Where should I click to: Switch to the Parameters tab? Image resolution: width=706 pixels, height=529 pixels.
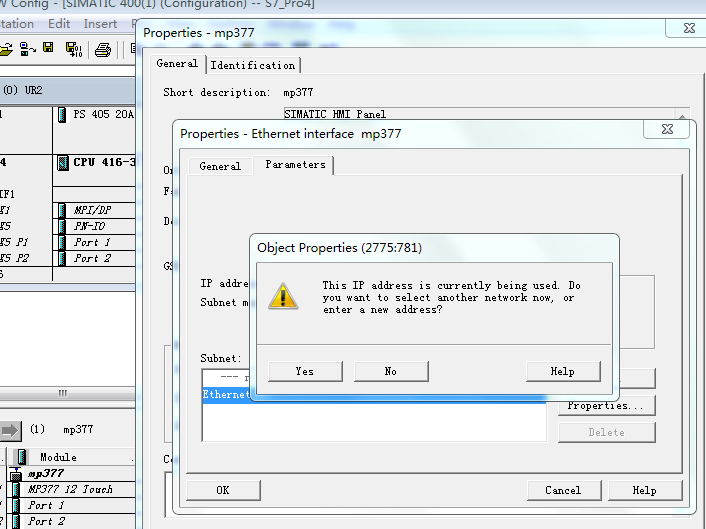pos(295,165)
